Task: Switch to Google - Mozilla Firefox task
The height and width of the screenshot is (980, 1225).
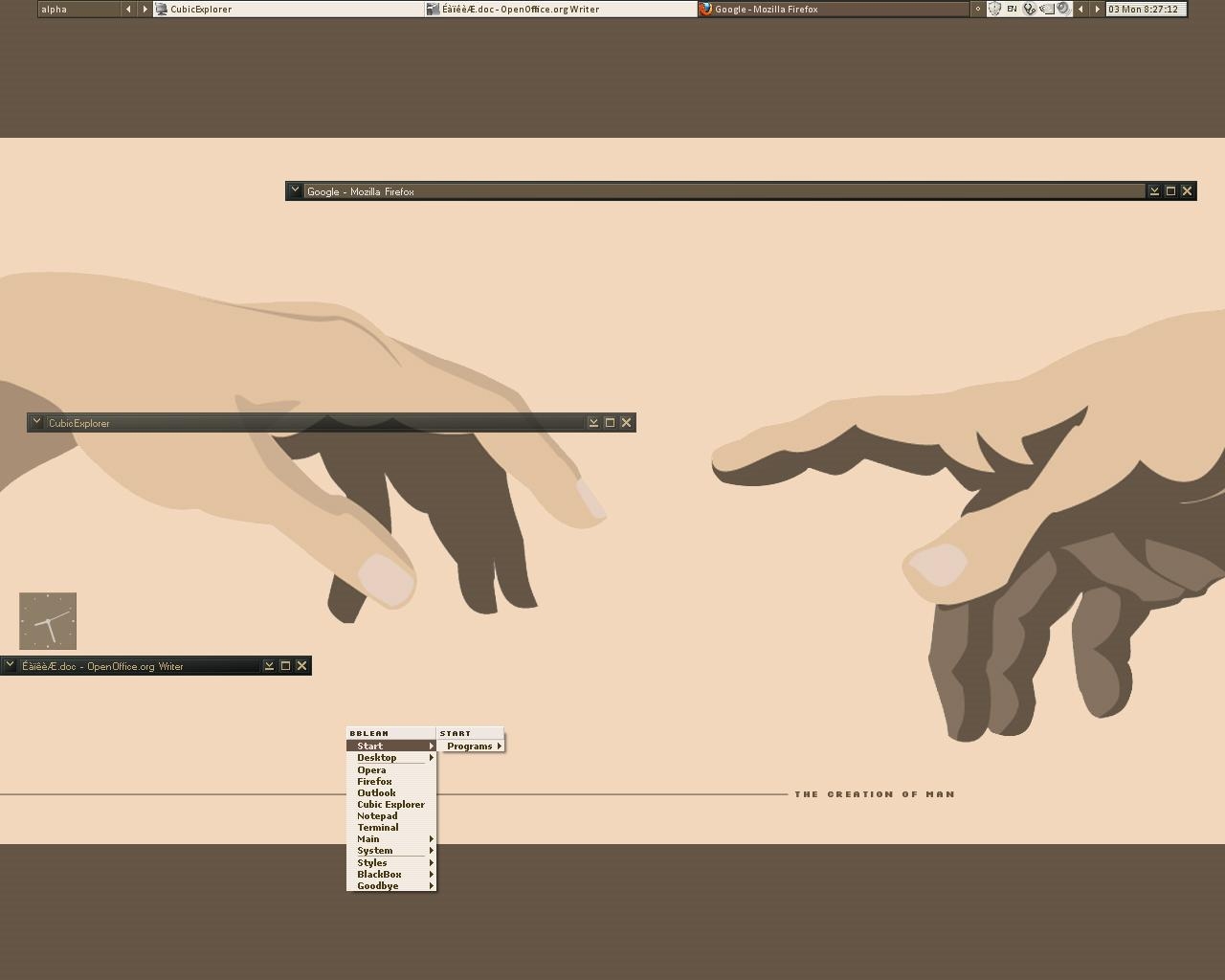Action: click(833, 9)
